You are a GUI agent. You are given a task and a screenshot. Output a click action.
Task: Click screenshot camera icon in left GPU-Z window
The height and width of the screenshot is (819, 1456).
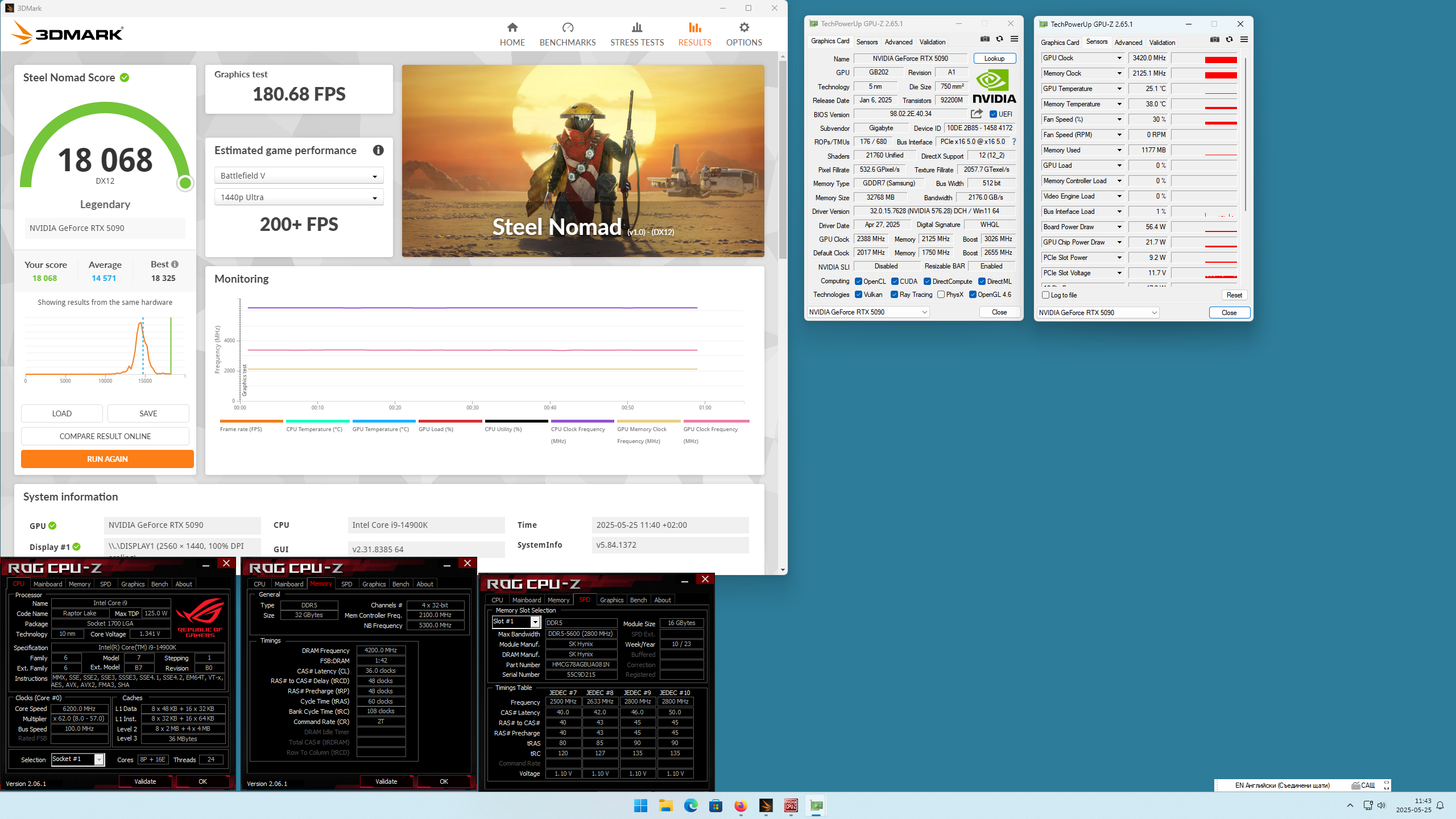[985, 39]
